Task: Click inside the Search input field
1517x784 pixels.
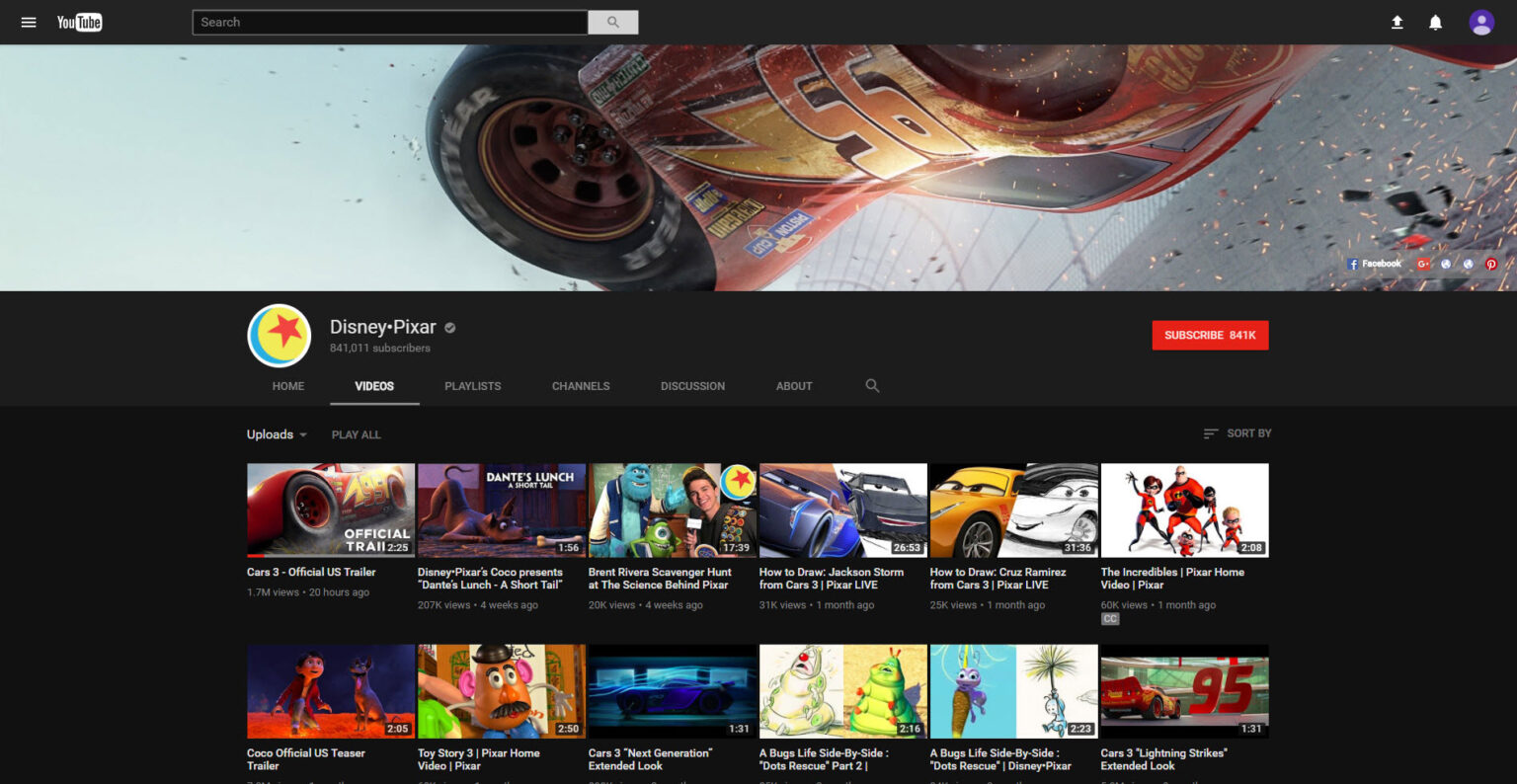Action: click(x=390, y=22)
